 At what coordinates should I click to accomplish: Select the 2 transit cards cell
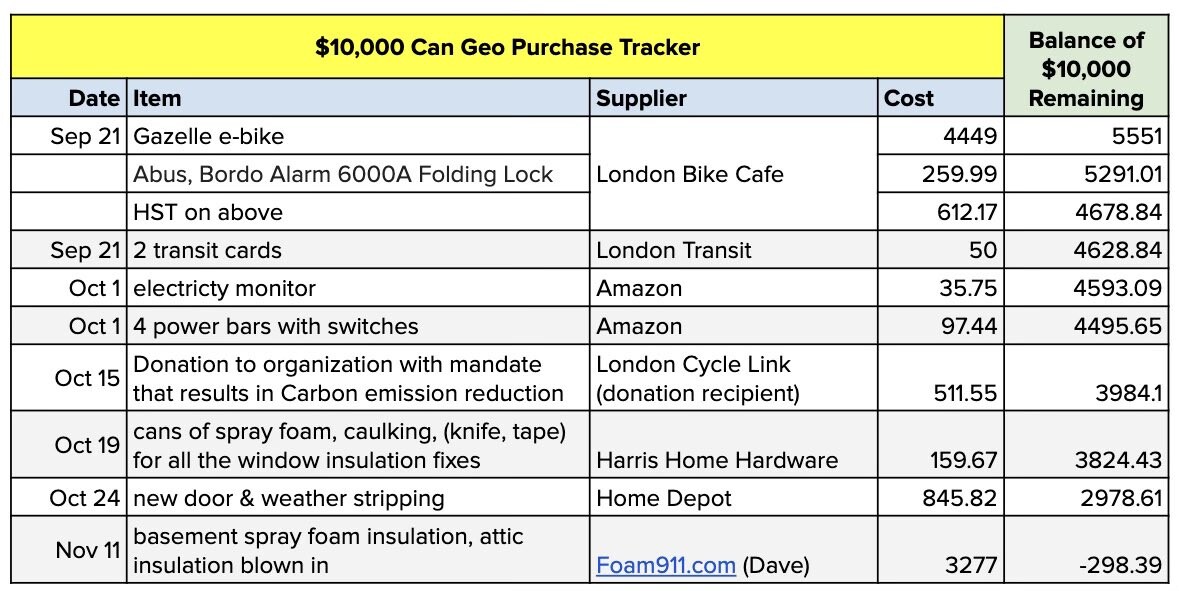point(207,250)
